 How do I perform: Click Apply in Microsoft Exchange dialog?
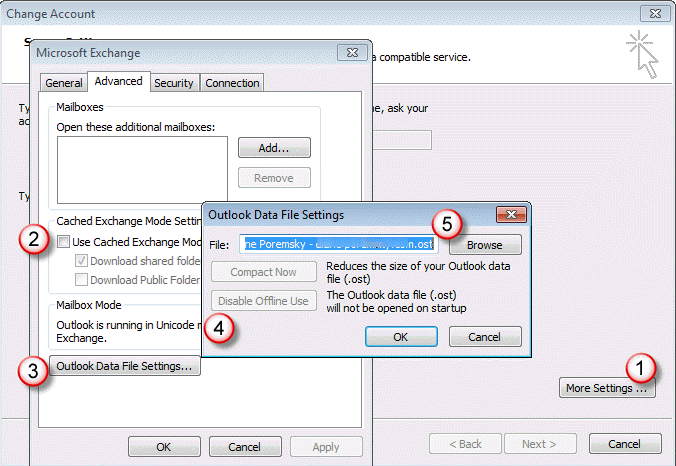[326, 447]
